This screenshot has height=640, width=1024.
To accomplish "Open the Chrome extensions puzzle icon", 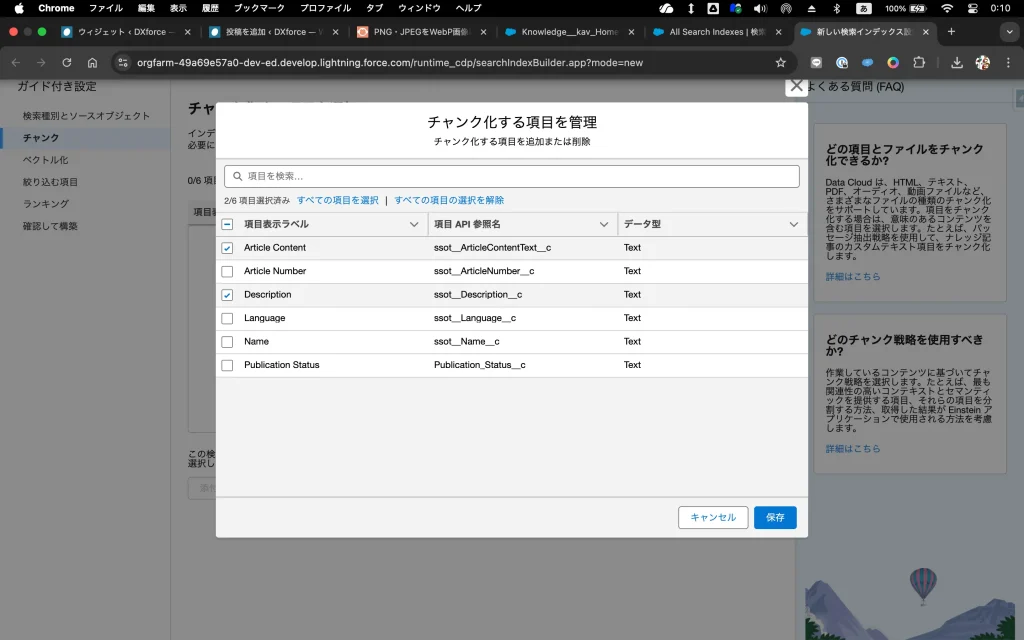I will point(919,62).
